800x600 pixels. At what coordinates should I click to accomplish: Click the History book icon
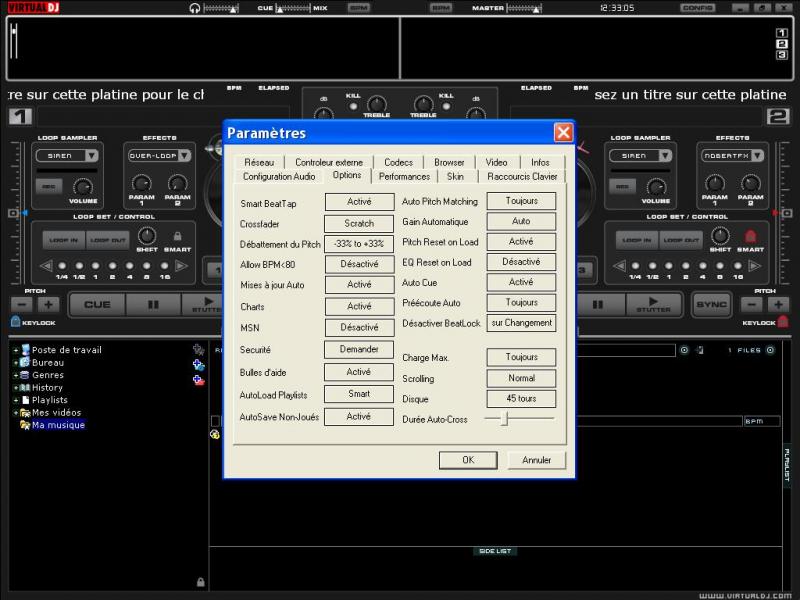pyautogui.click(x=24, y=388)
